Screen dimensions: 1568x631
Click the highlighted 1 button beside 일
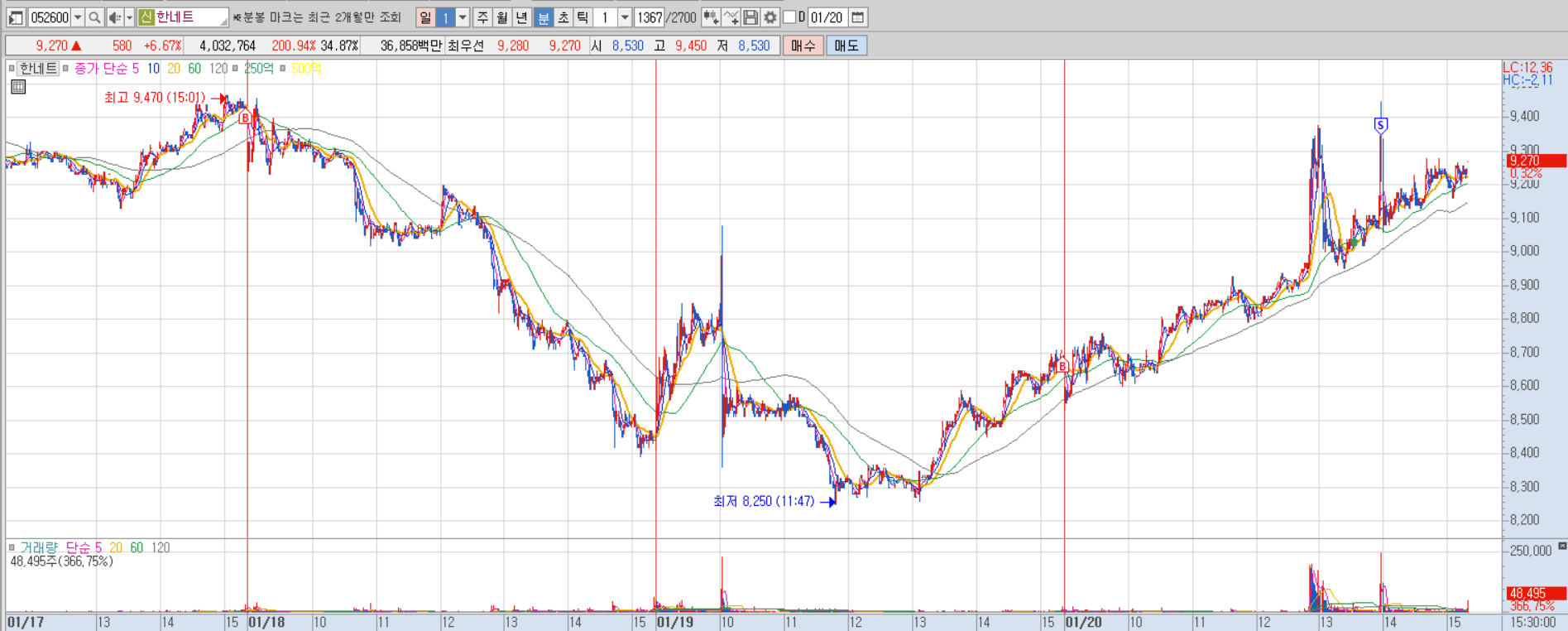pyautogui.click(x=445, y=17)
